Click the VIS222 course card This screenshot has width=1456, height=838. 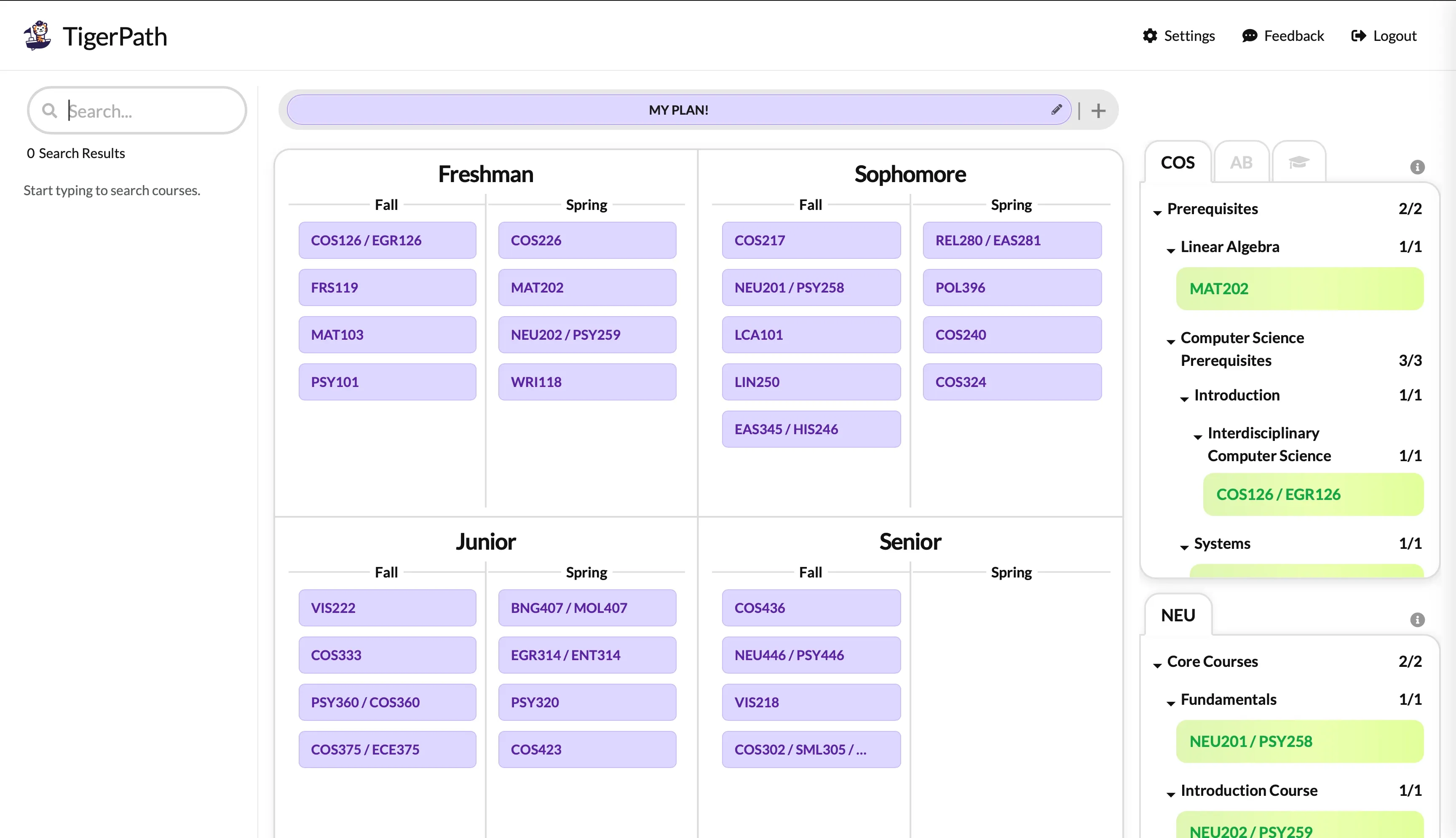[388, 608]
